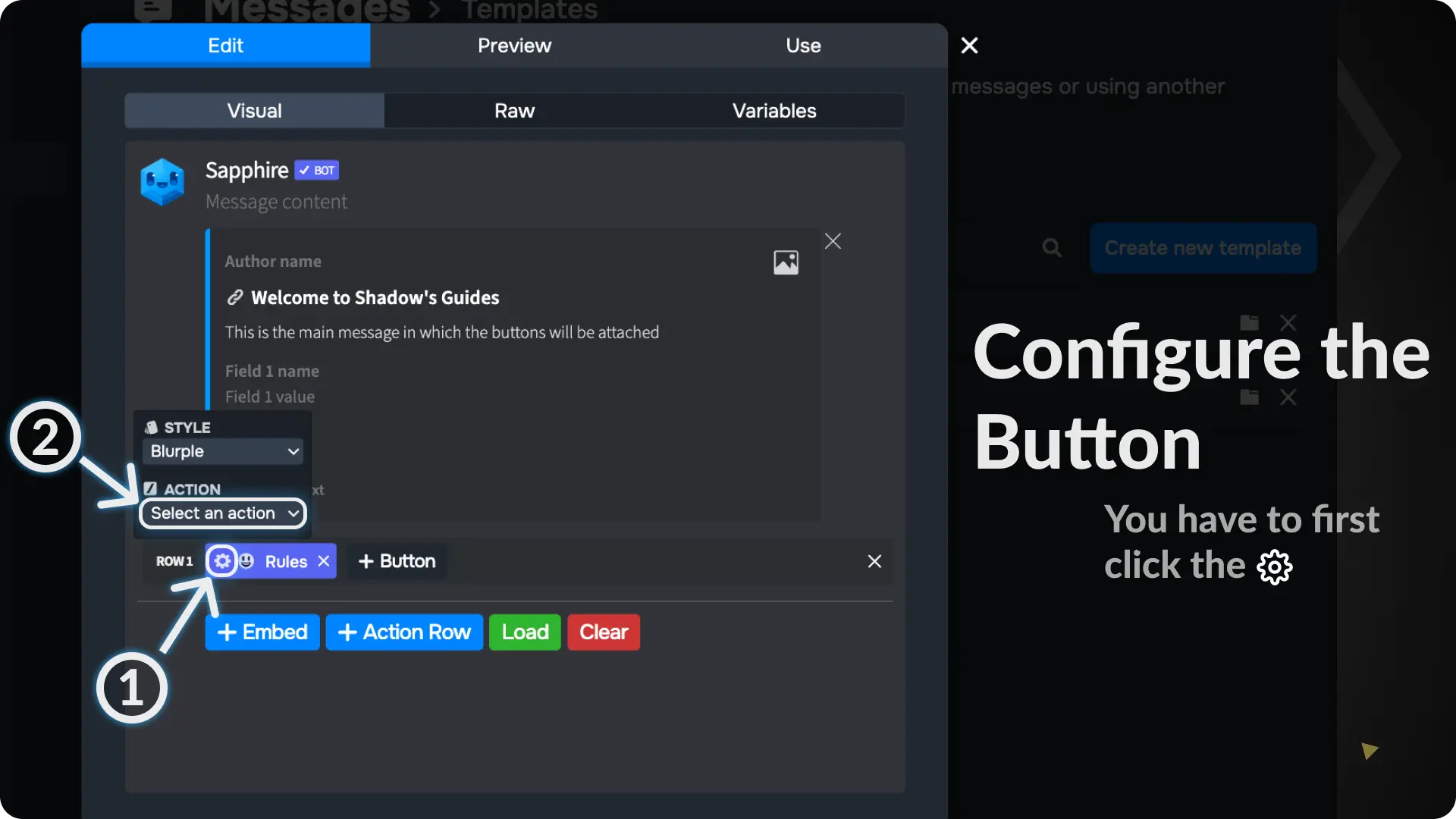The height and width of the screenshot is (819, 1456).
Task: Click the Message content input field
Action: tap(277, 202)
